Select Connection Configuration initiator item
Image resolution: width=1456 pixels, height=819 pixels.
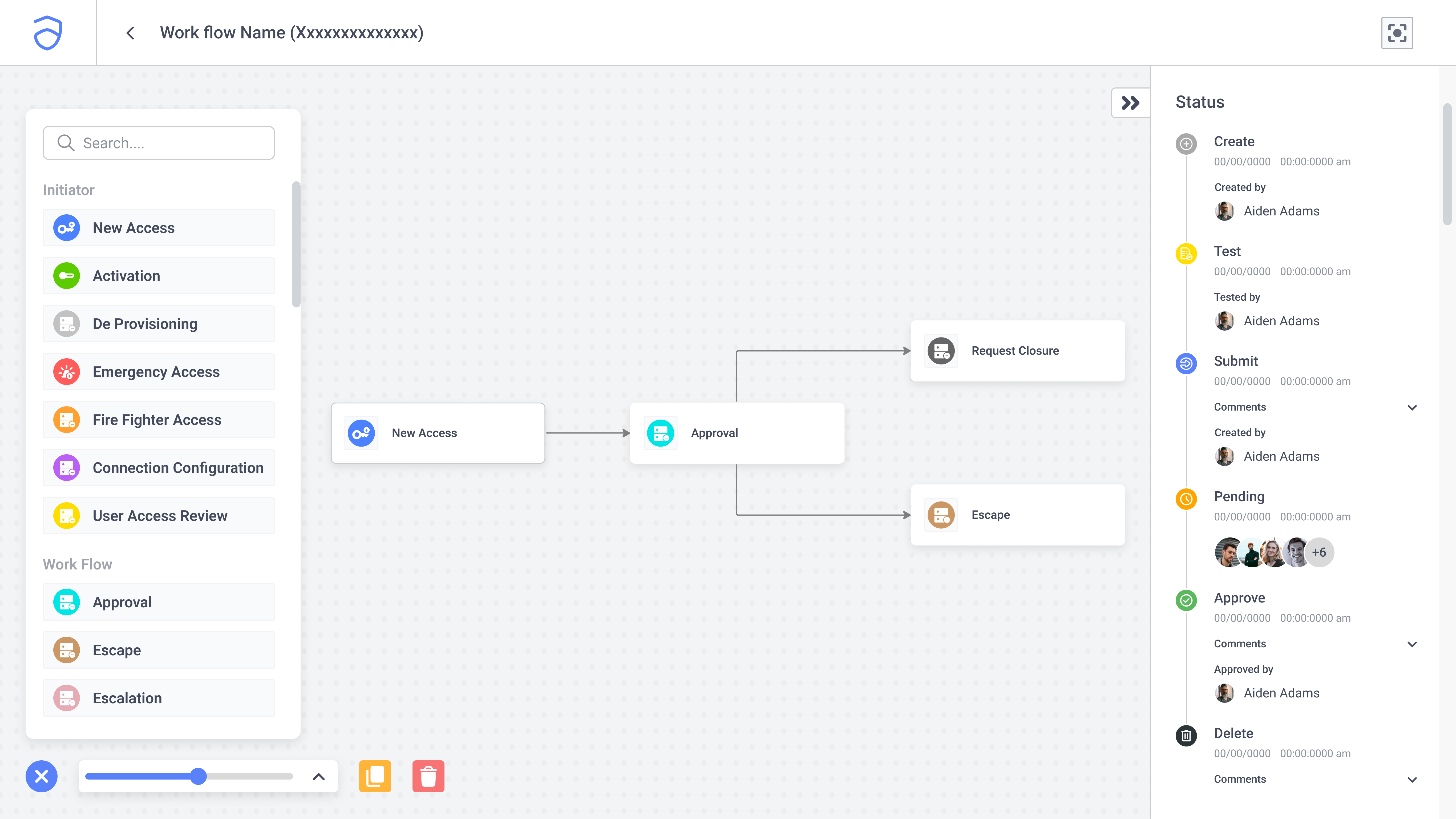pyautogui.click(x=159, y=468)
